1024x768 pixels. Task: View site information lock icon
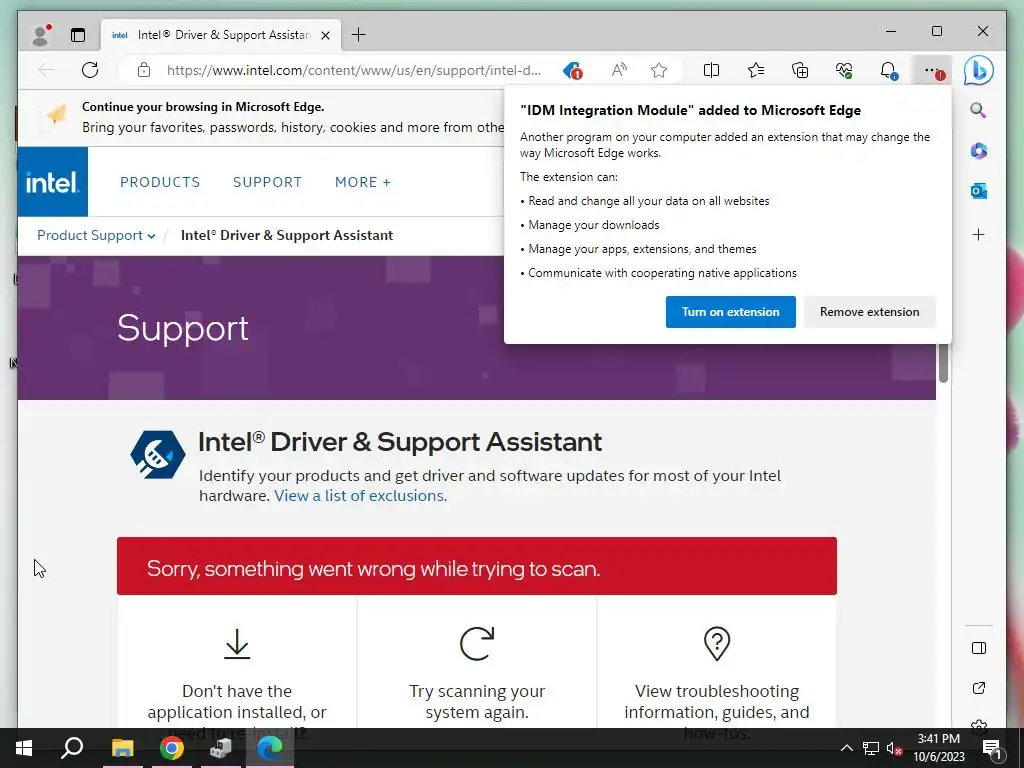144,70
